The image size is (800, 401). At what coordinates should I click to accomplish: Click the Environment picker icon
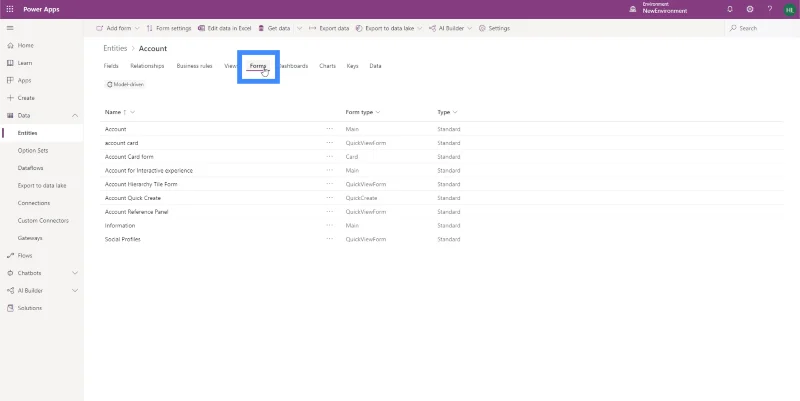[633, 9]
